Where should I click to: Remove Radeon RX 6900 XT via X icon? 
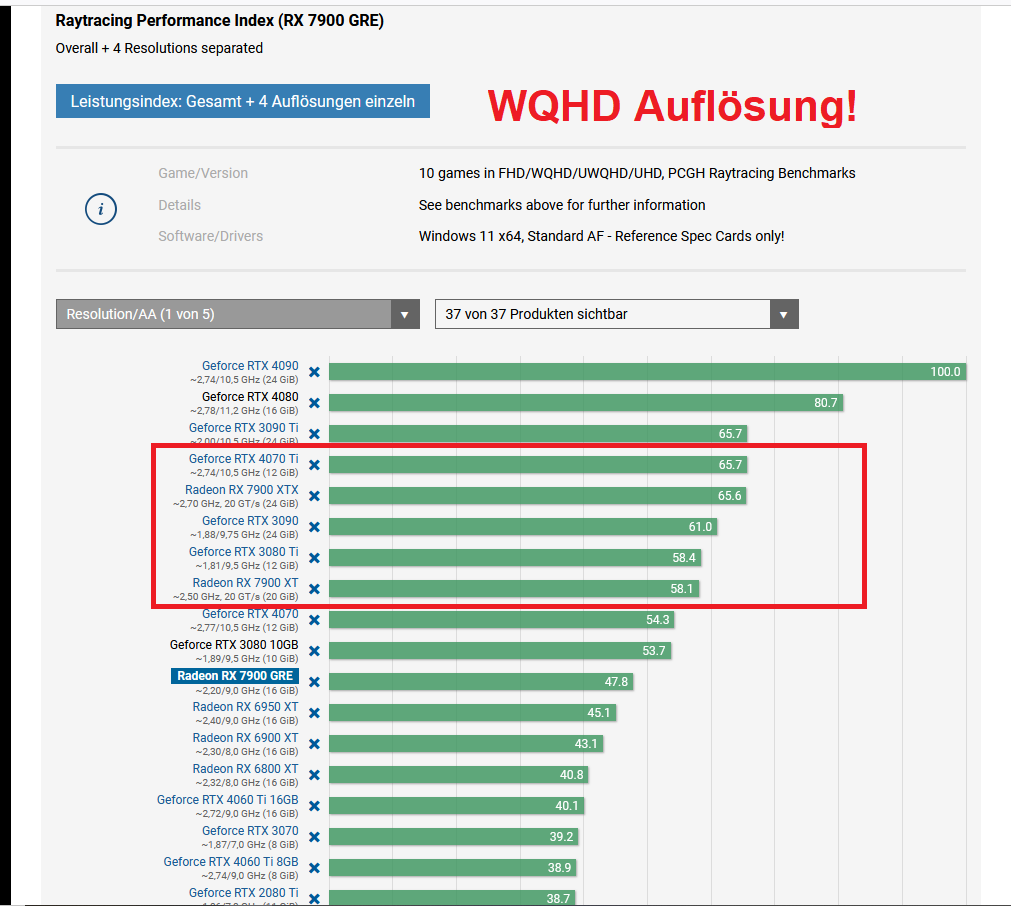click(x=314, y=744)
